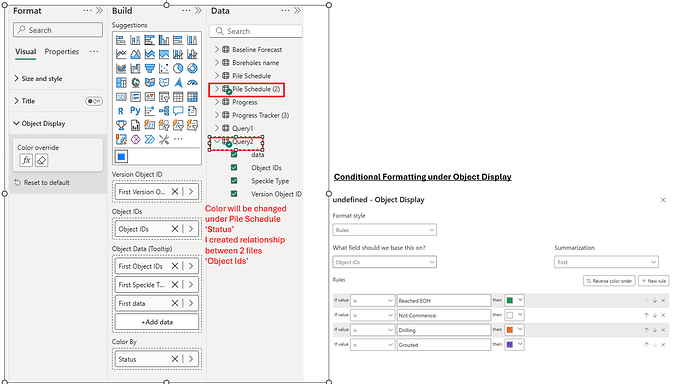Click the eraser icon under Color override
This screenshot has height=384, width=690.
41,161
